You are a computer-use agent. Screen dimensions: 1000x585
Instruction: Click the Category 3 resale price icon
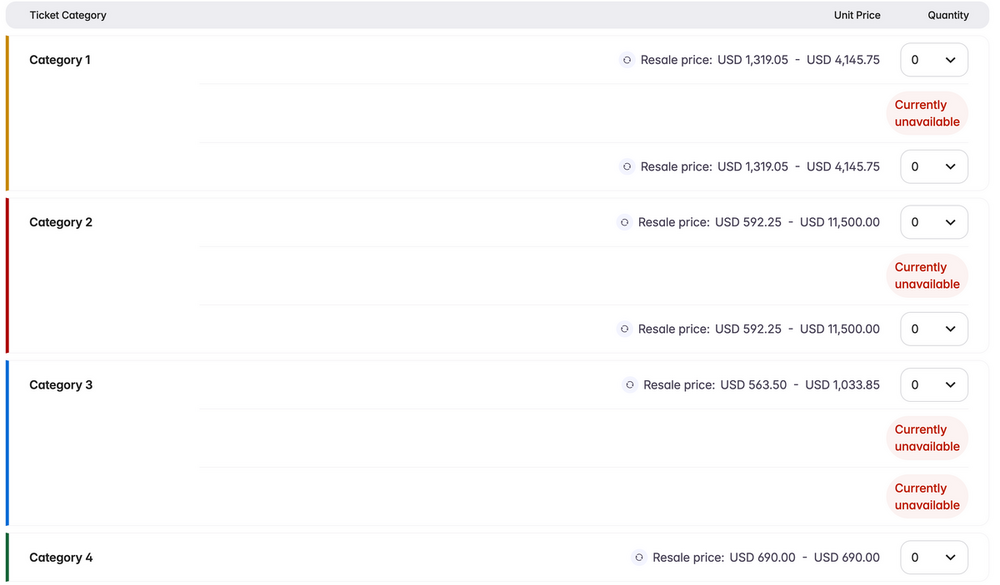click(x=630, y=385)
